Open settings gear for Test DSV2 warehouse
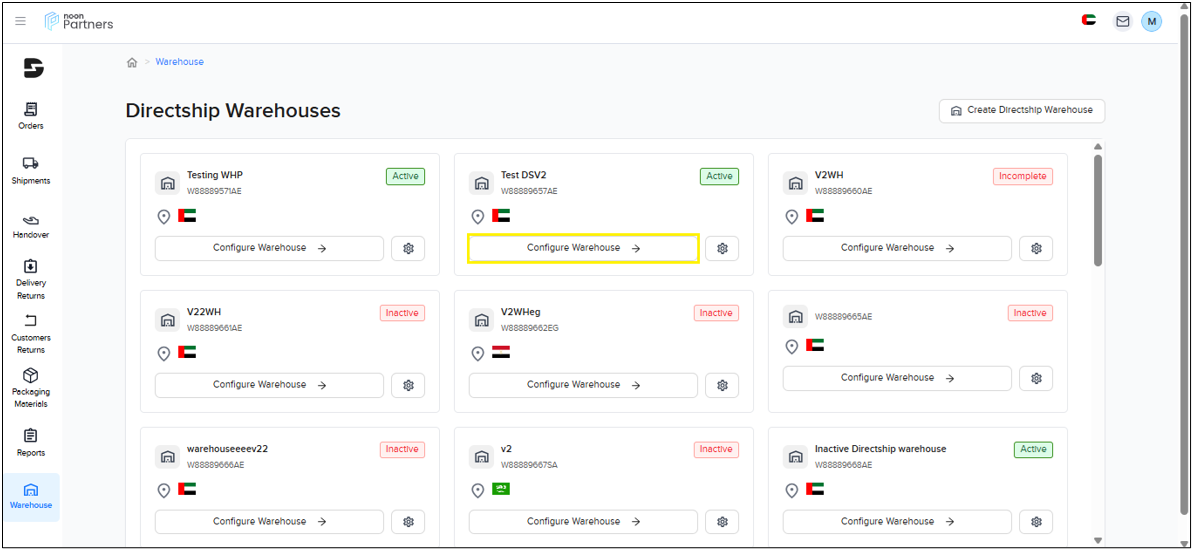 tap(722, 248)
